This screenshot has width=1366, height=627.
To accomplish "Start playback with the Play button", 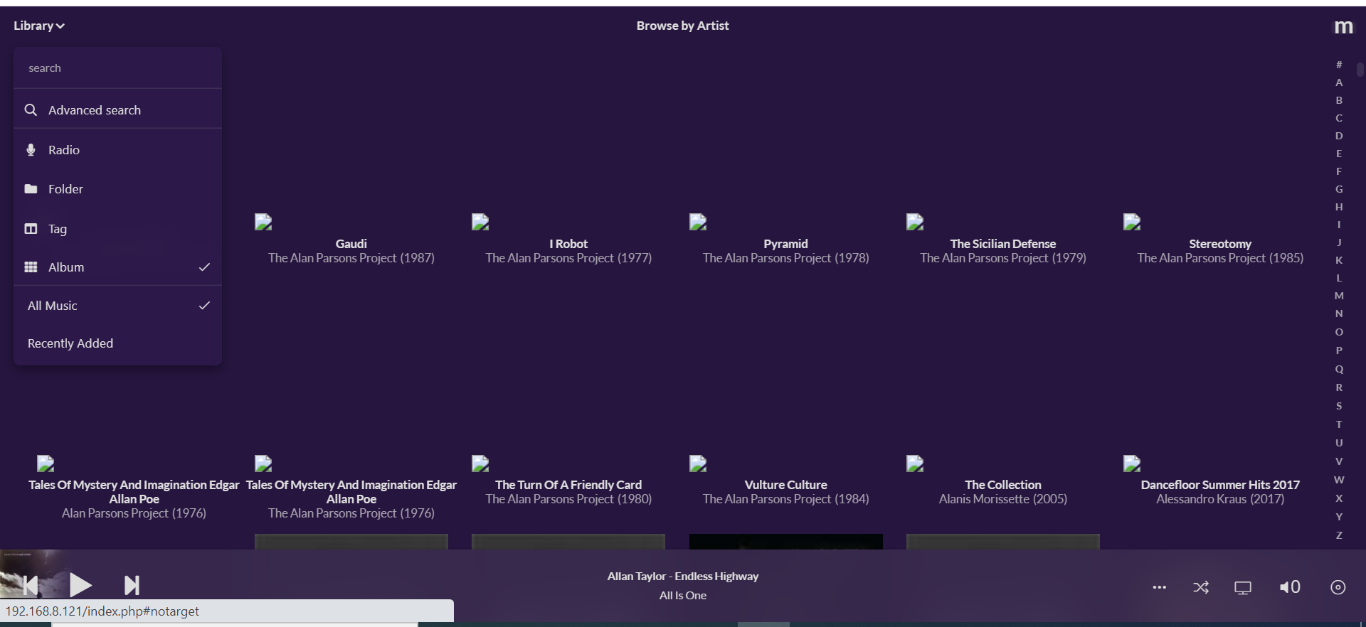I will tap(81, 585).
